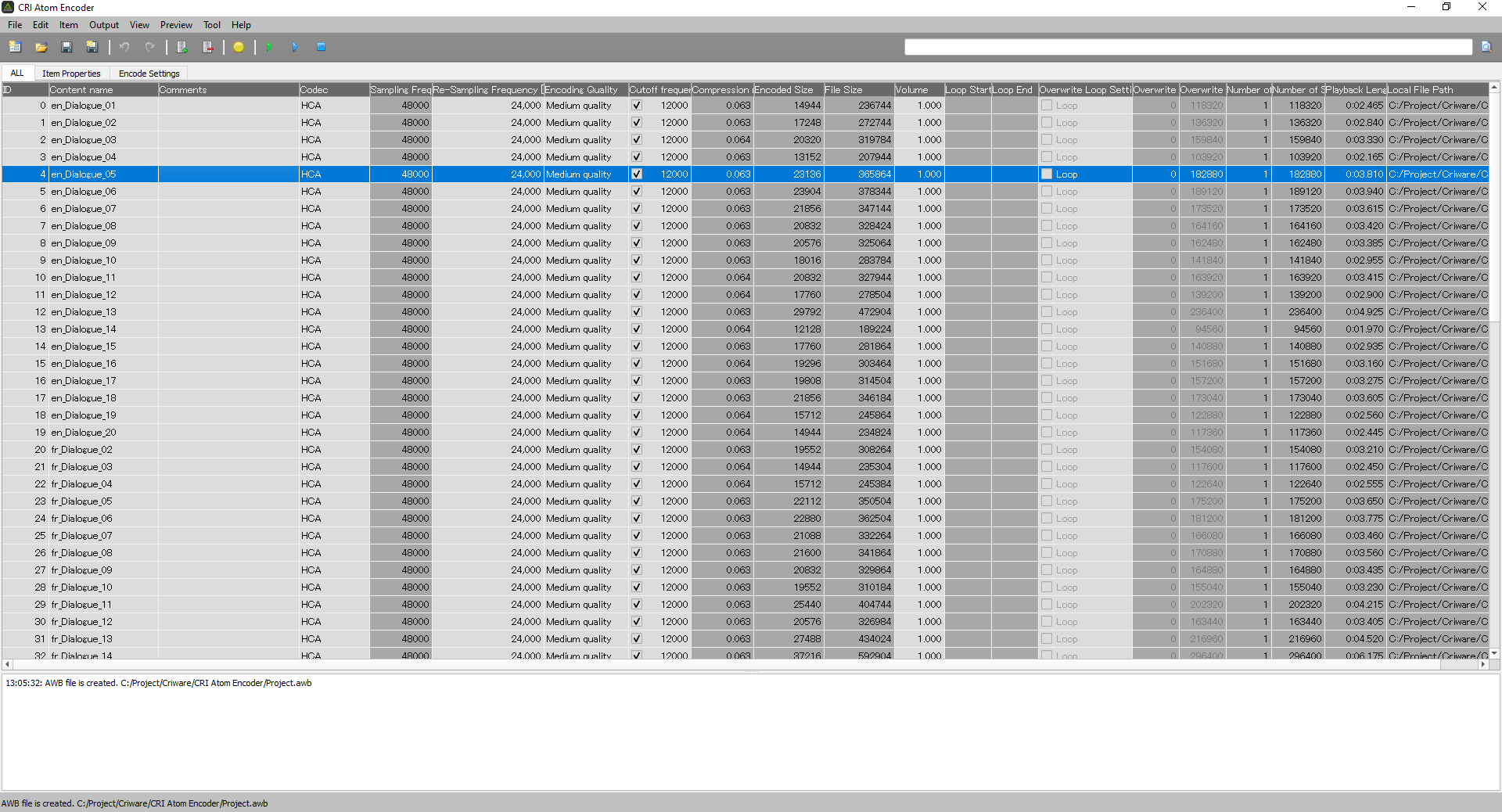Image resolution: width=1502 pixels, height=812 pixels.
Task: Click the vertical scrollbar up arrow
Action: click(x=1494, y=88)
